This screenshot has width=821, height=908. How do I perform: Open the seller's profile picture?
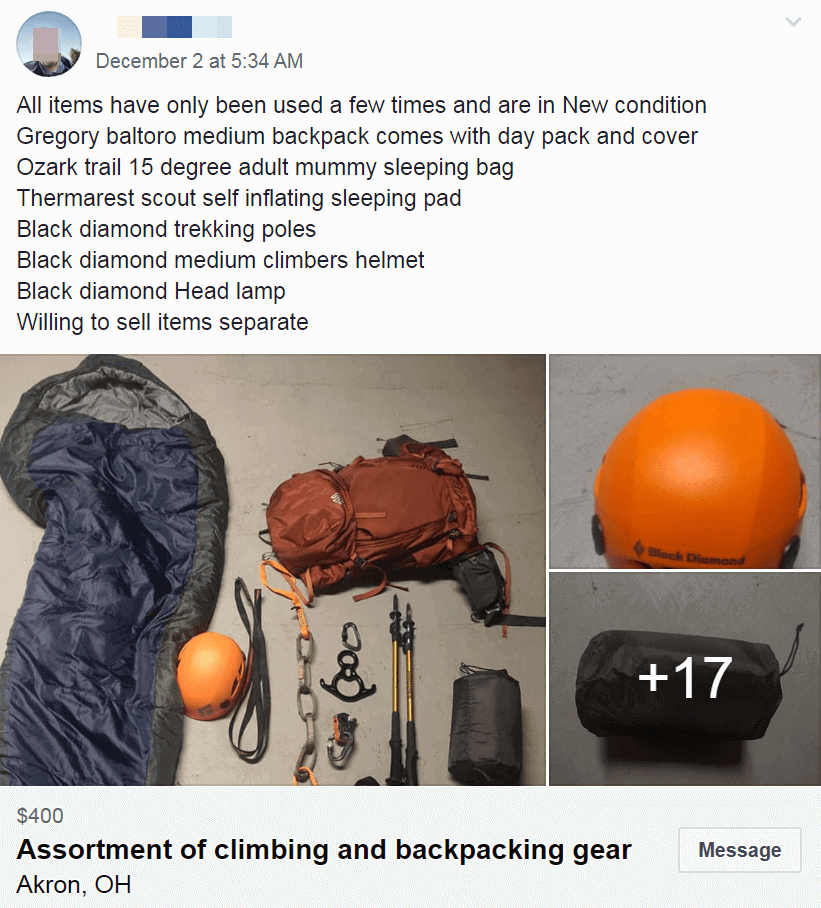click(x=49, y=44)
